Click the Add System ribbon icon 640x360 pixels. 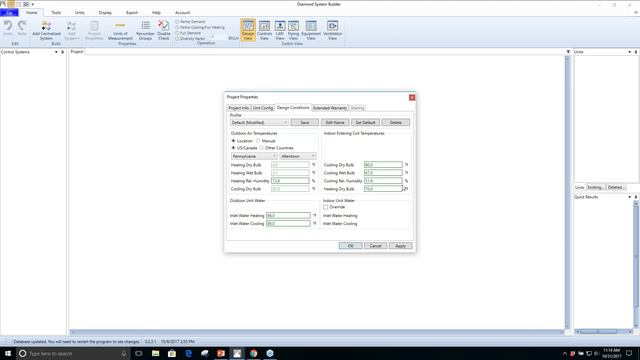point(71,30)
